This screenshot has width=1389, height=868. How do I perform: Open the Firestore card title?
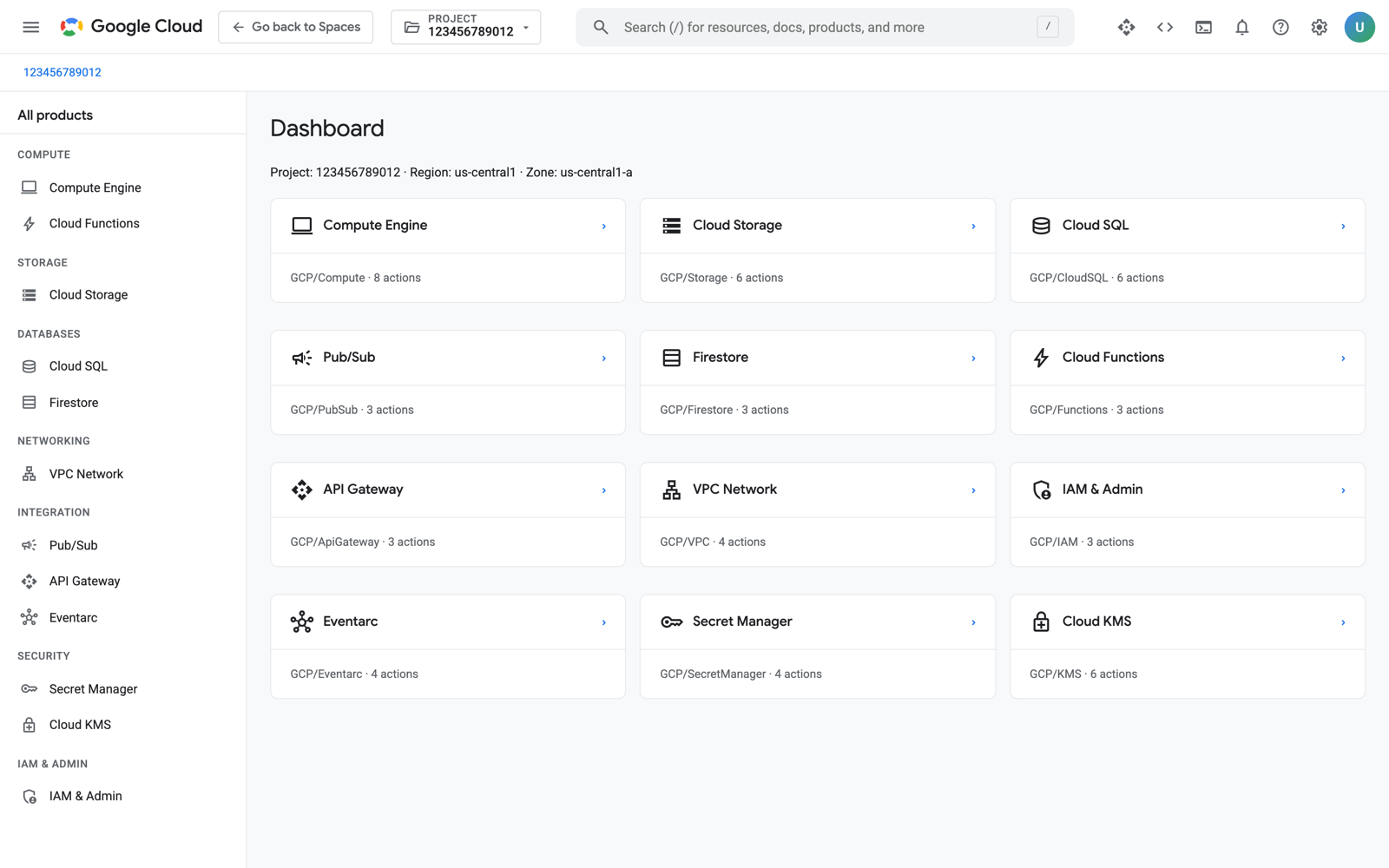tap(721, 358)
